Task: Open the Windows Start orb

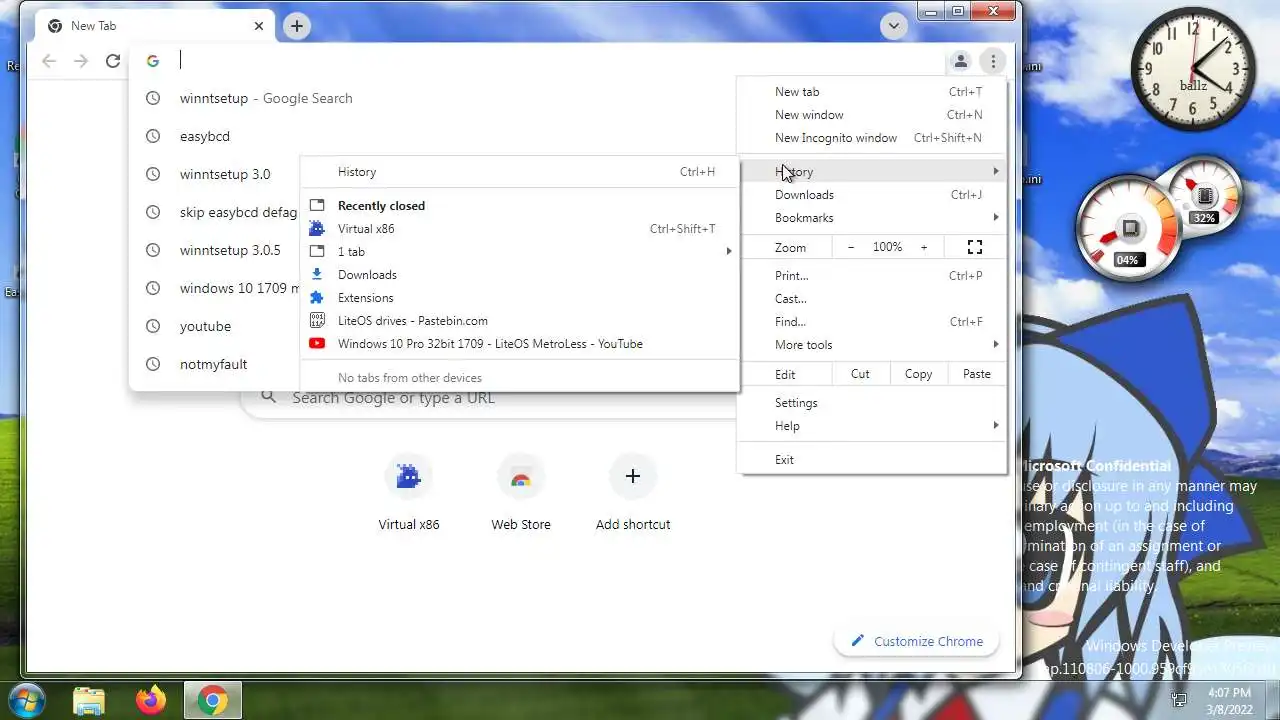Action: (x=28, y=700)
